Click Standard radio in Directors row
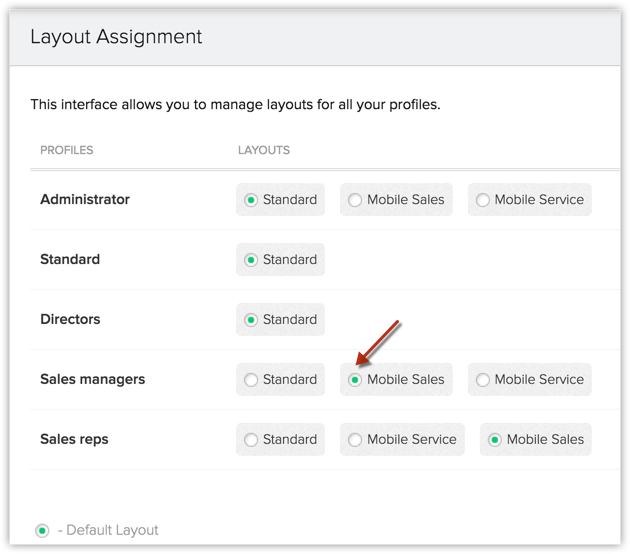Image resolution: width=630 pixels, height=554 pixels. [x=252, y=320]
